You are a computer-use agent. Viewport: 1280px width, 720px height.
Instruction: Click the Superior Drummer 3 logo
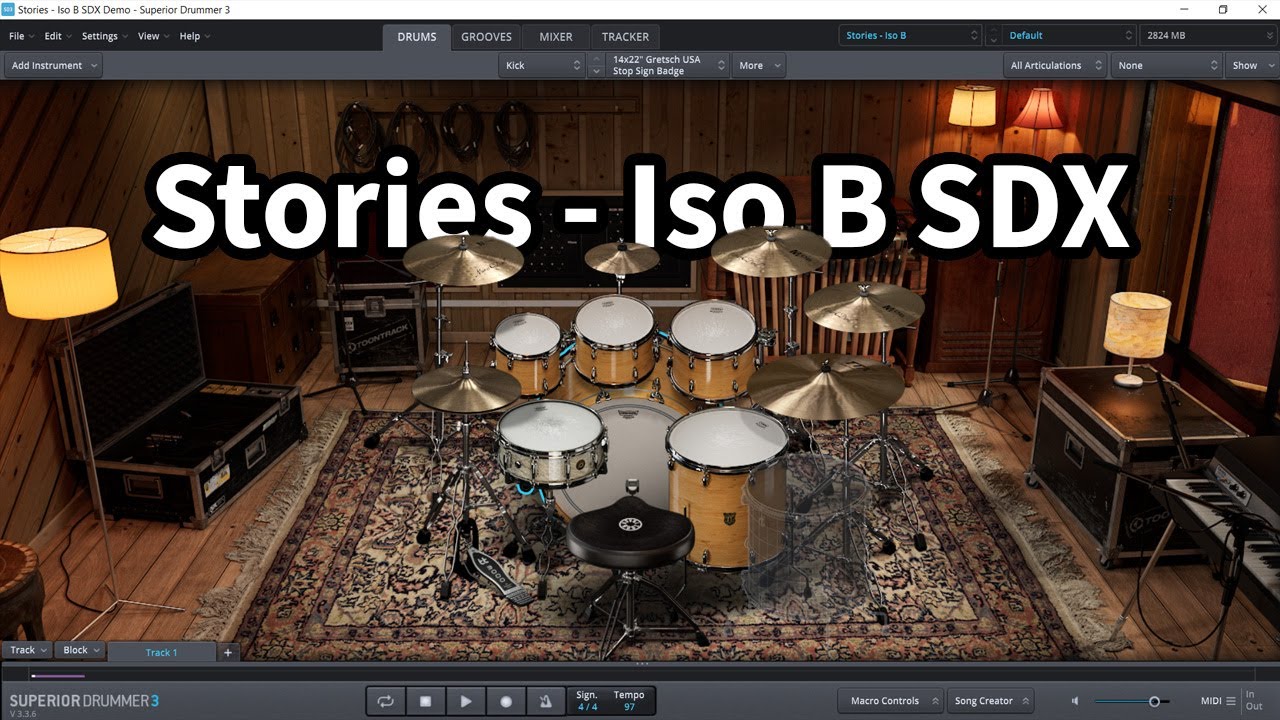tap(84, 700)
